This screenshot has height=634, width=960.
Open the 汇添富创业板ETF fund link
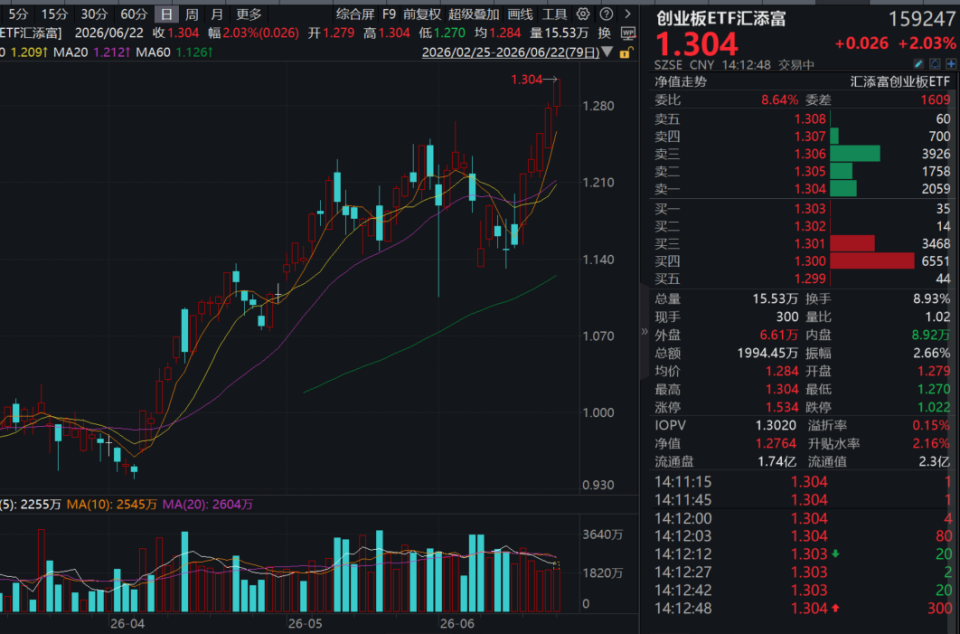point(900,82)
